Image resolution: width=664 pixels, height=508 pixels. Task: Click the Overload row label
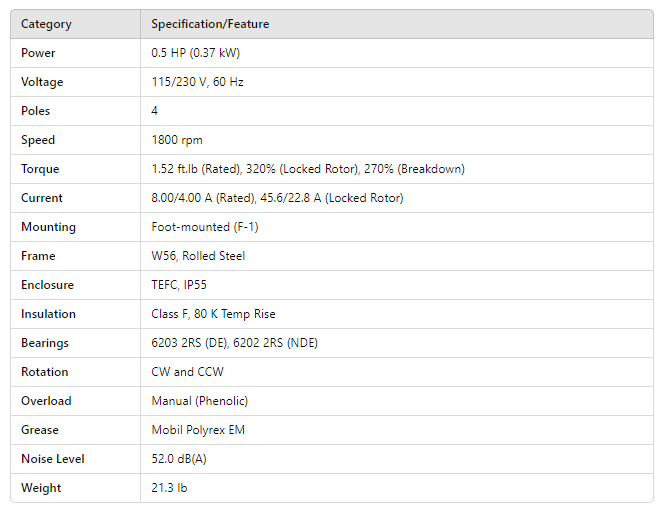tap(46, 401)
